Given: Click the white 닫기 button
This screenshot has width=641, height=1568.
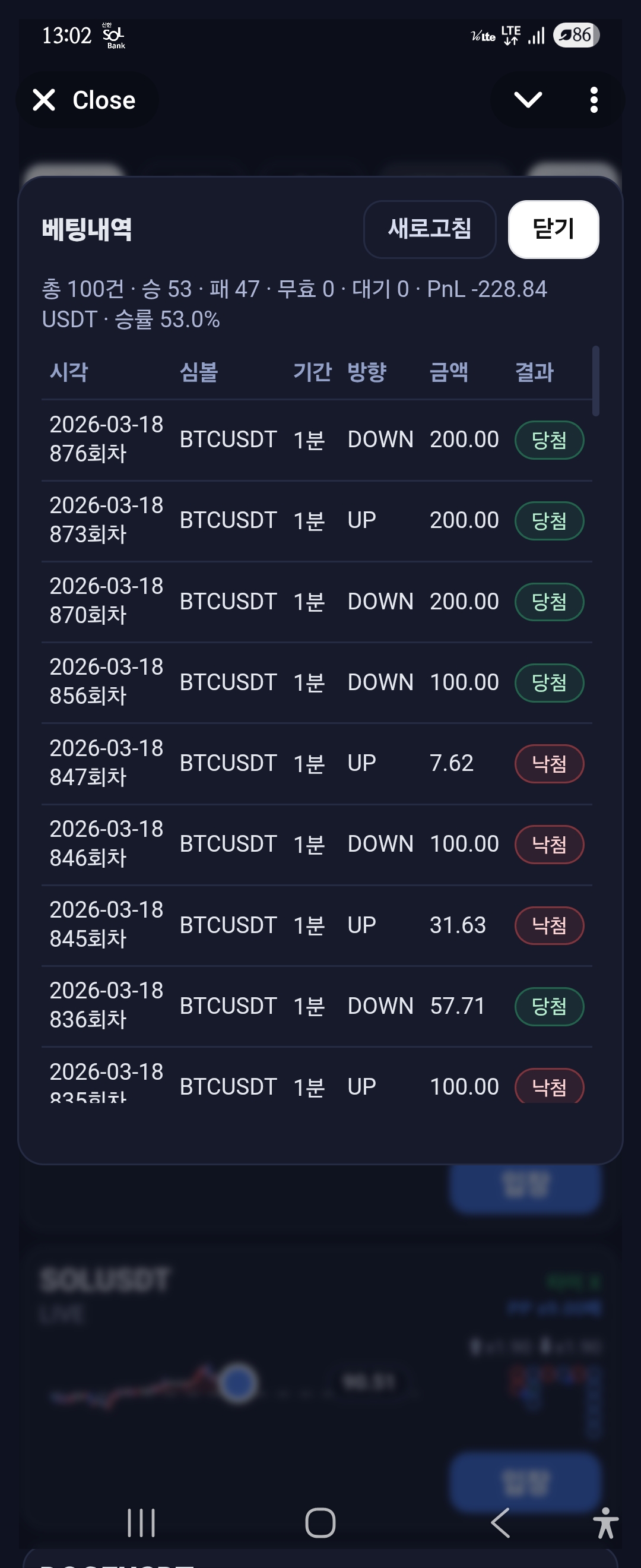Looking at the screenshot, I should coord(553,229).
